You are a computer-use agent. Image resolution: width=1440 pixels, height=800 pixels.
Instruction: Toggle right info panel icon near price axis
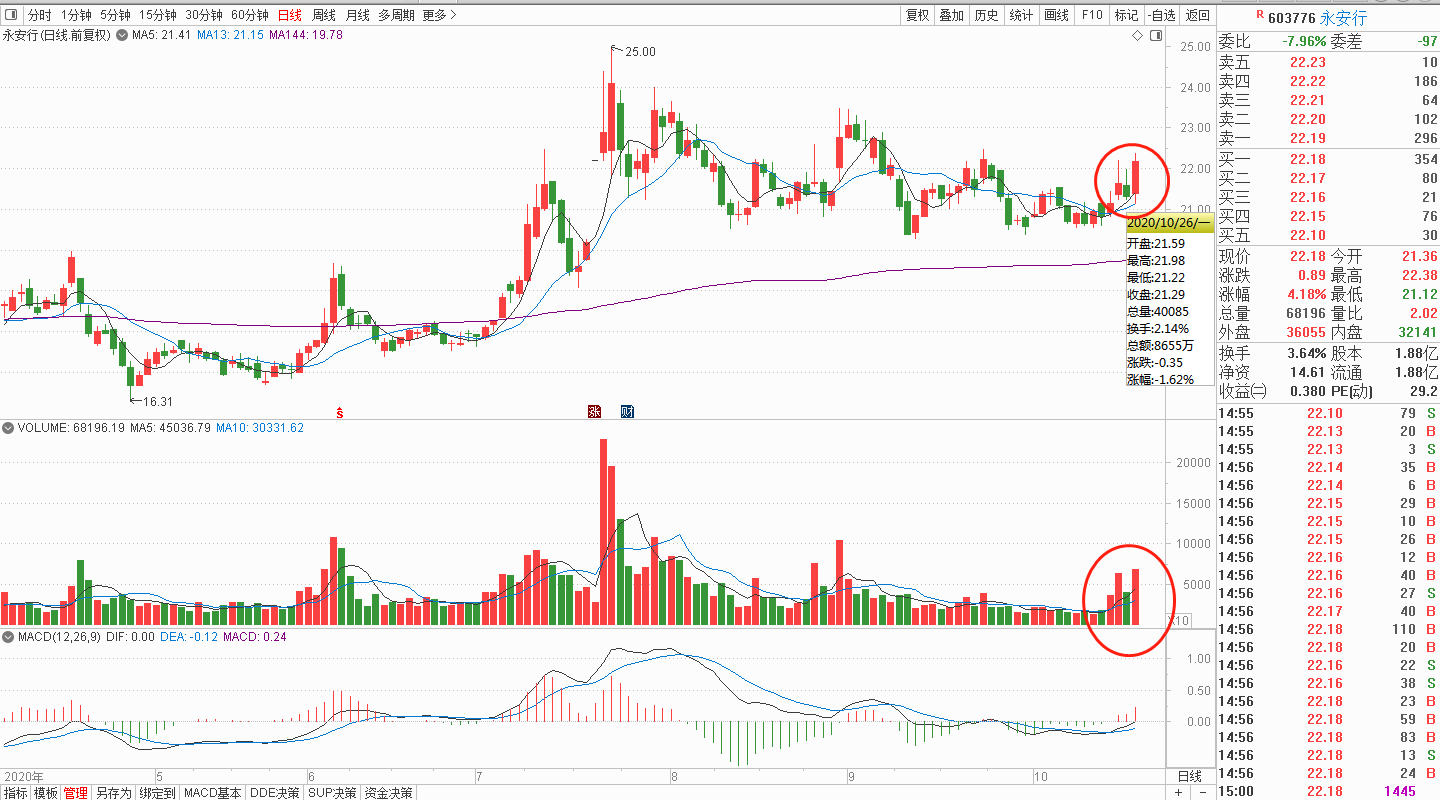pos(1156,35)
